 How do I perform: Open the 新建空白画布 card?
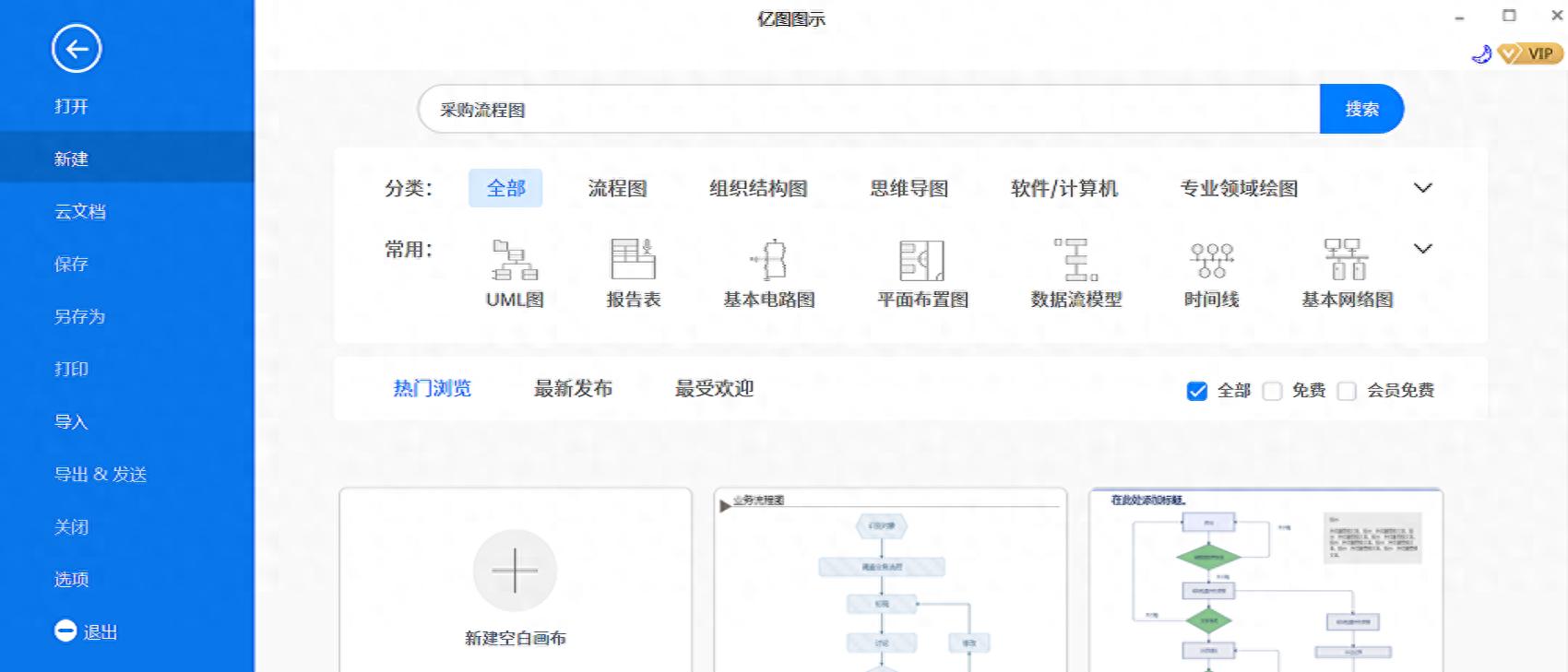(x=515, y=580)
